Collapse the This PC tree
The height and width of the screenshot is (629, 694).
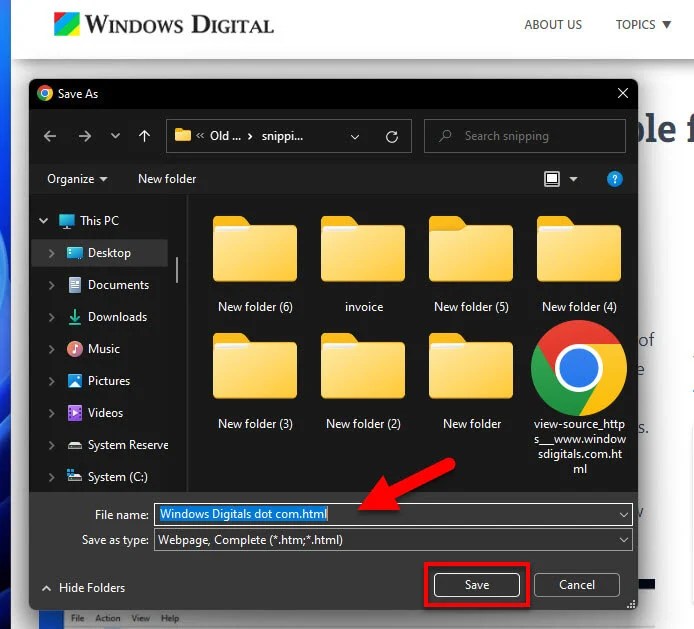tap(43, 220)
